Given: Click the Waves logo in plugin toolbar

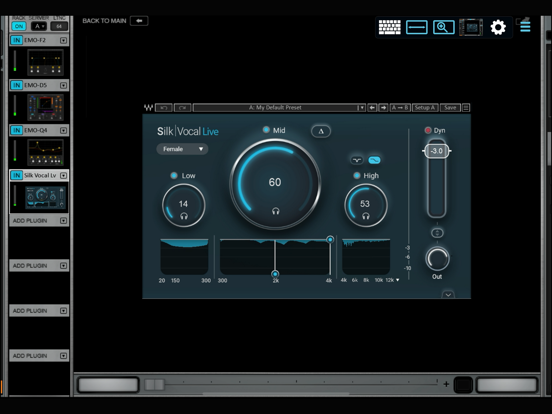Looking at the screenshot, I should 148,108.
